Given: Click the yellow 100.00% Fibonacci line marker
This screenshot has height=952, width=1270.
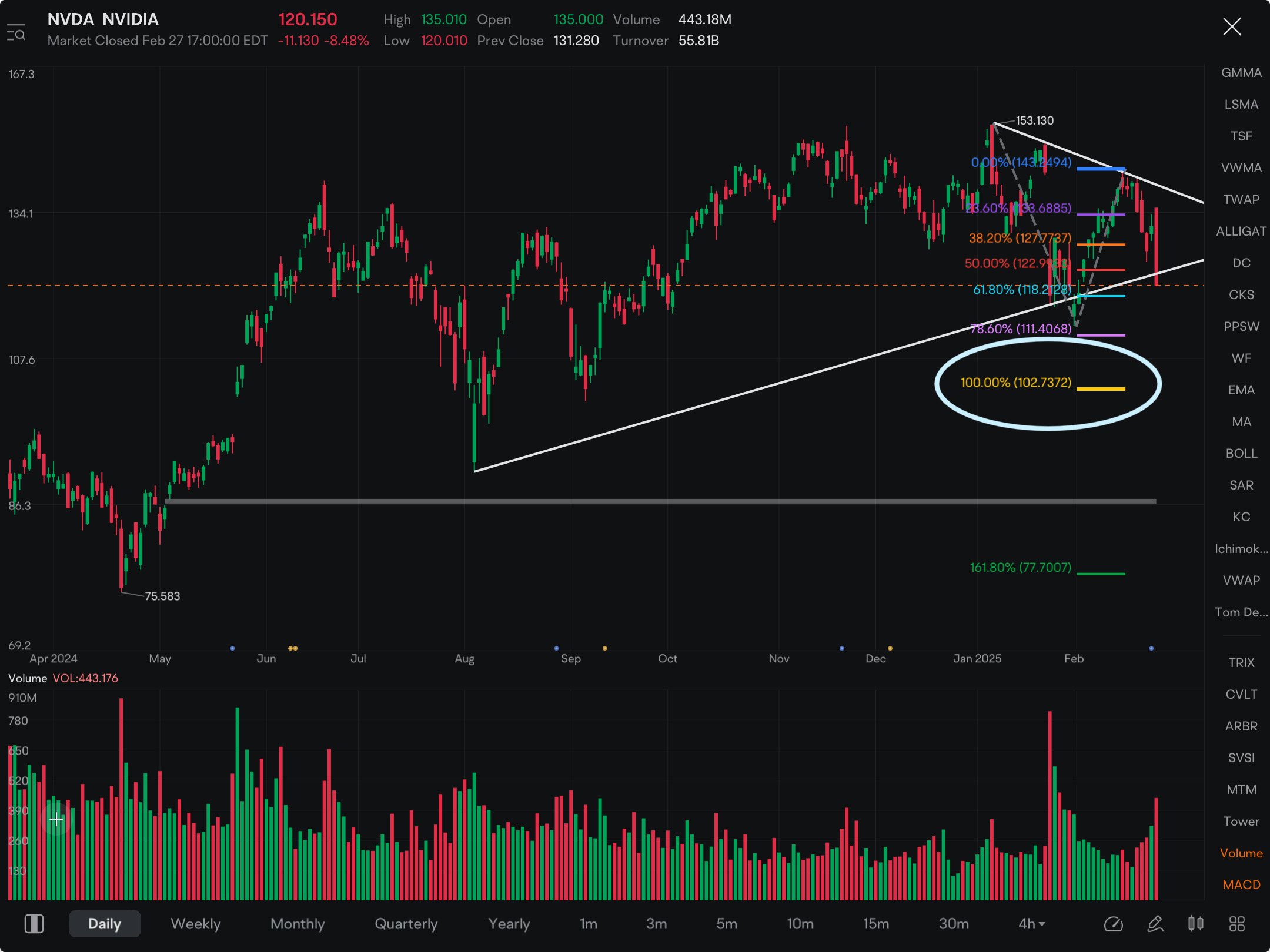Looking at the screenshot, I should coord(1101,389).
